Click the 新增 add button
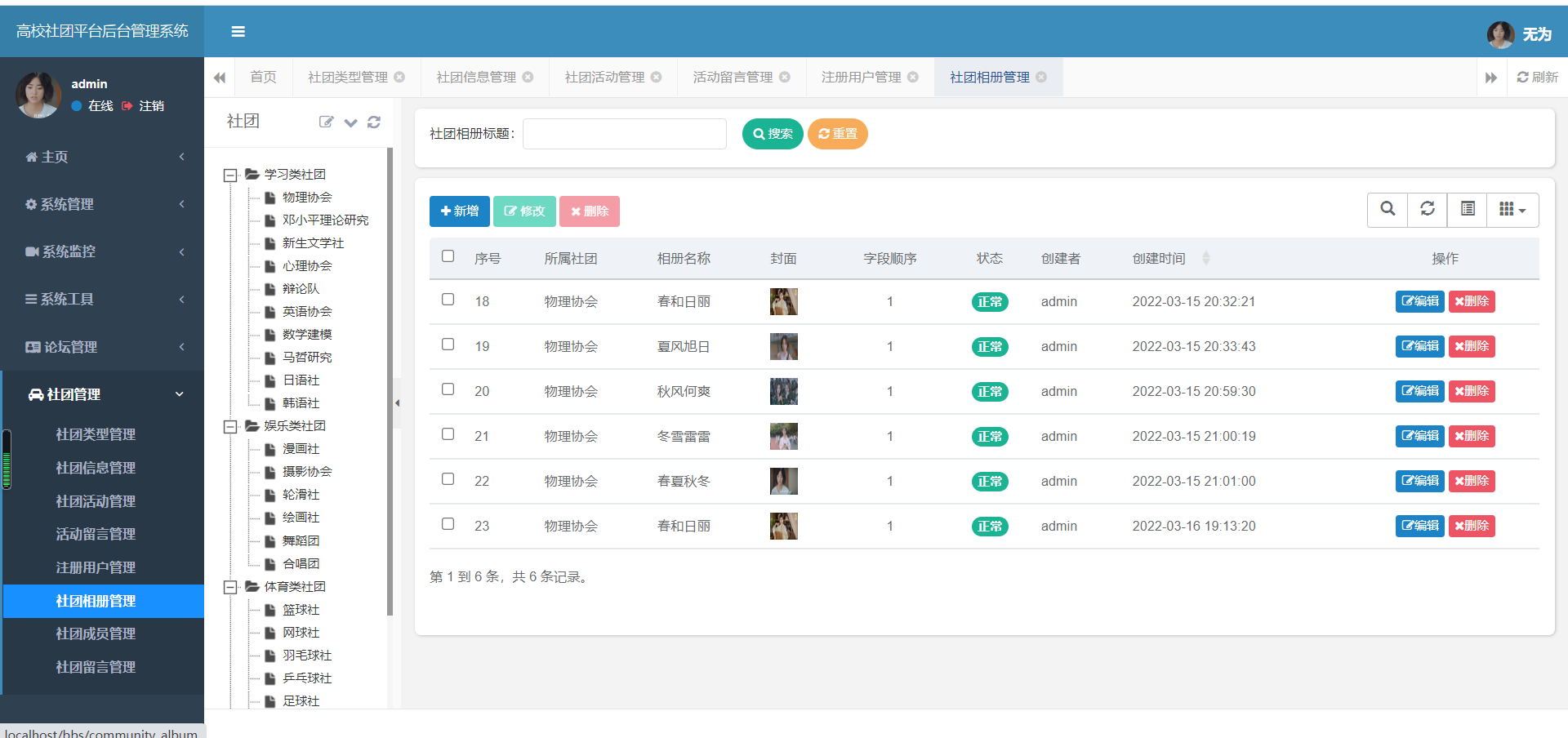Screen dimensions: 1568x738 click(x=460, y=211)
